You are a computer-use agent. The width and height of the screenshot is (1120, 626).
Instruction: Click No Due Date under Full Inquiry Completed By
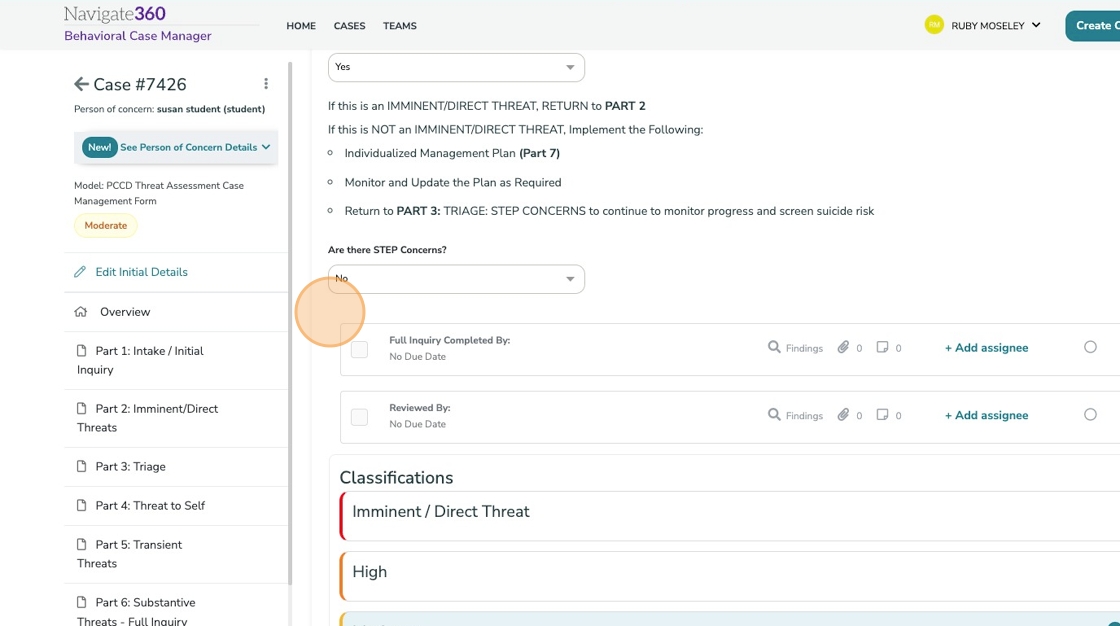click(x=417, y=357)
